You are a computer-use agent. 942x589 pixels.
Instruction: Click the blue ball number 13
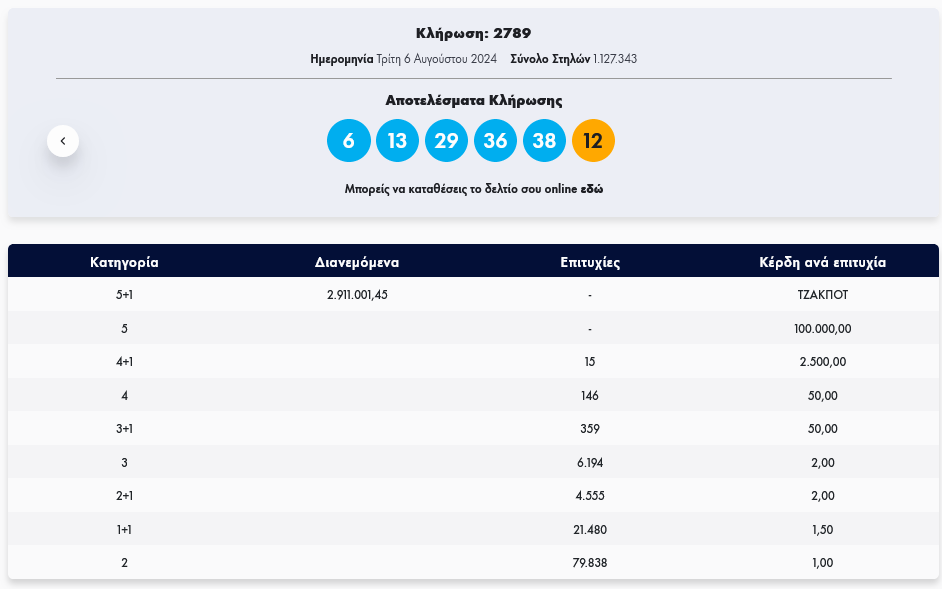point(397,141)
